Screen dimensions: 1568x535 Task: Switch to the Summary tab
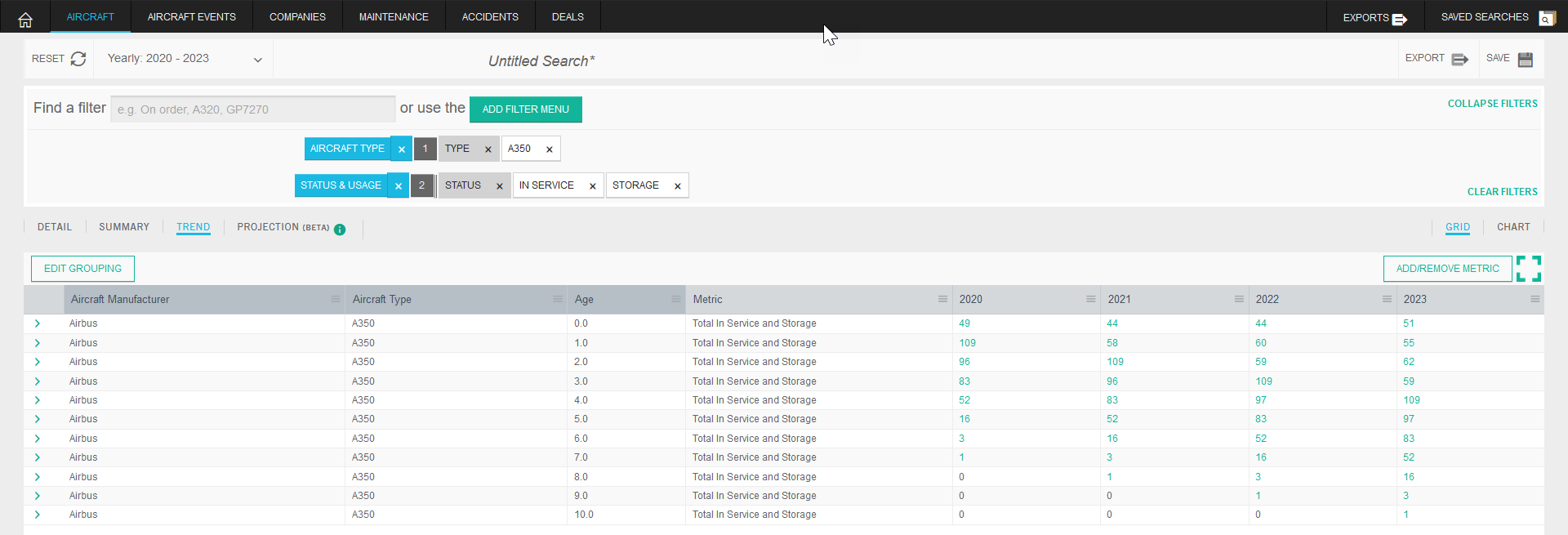[124, 227]
